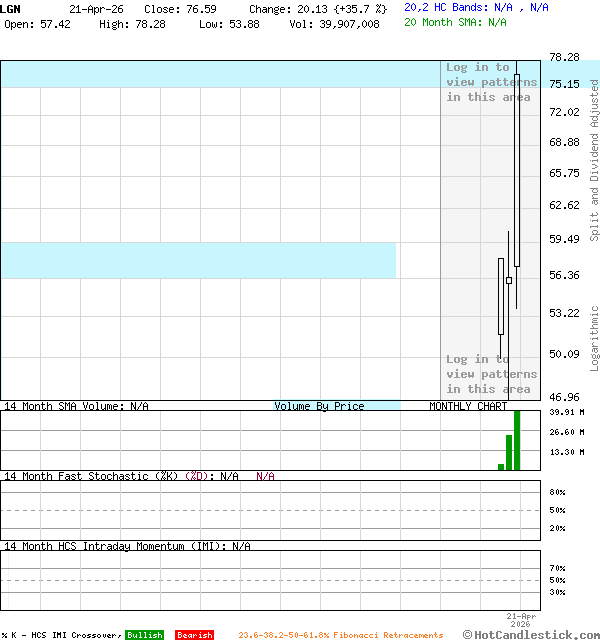Click the first candlestick on the chart
The width and height of the screenshot is (600, 640).
pyautogui.click(x=501, y=296)
